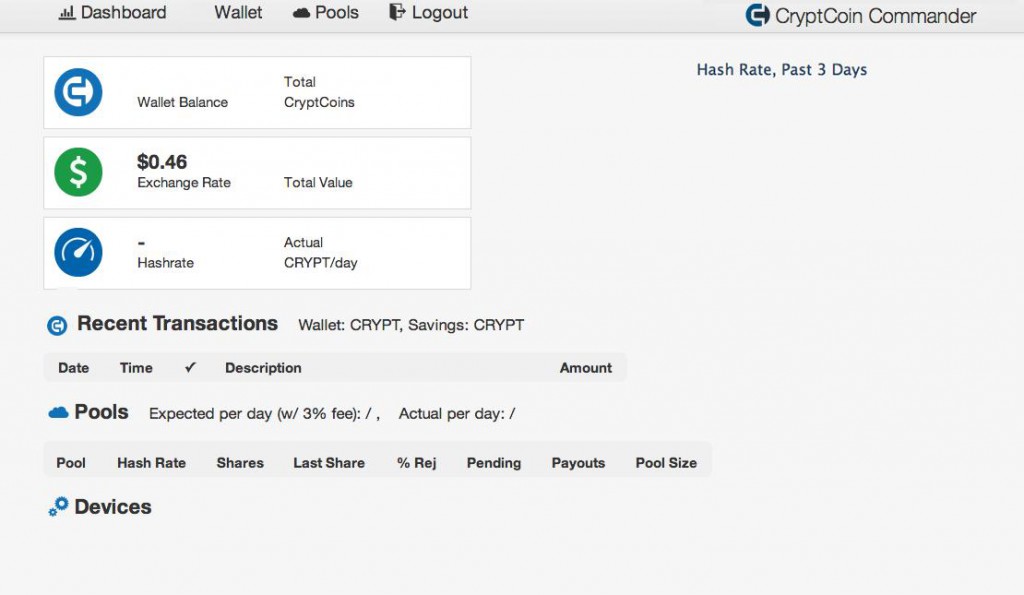Viewport: 1024px width, 595px height.
Task: Click the Pool column header
Action: click(x=71, y=462)
